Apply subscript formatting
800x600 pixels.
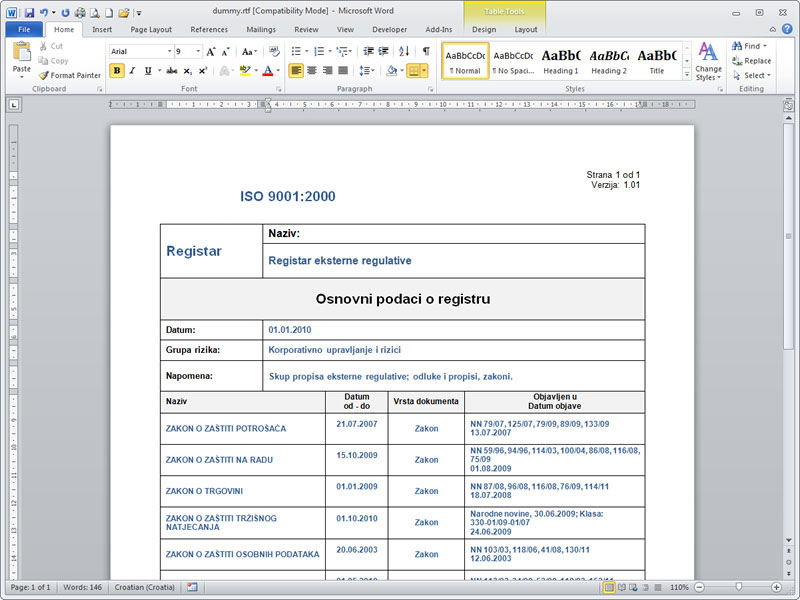[x=188, y=70]
